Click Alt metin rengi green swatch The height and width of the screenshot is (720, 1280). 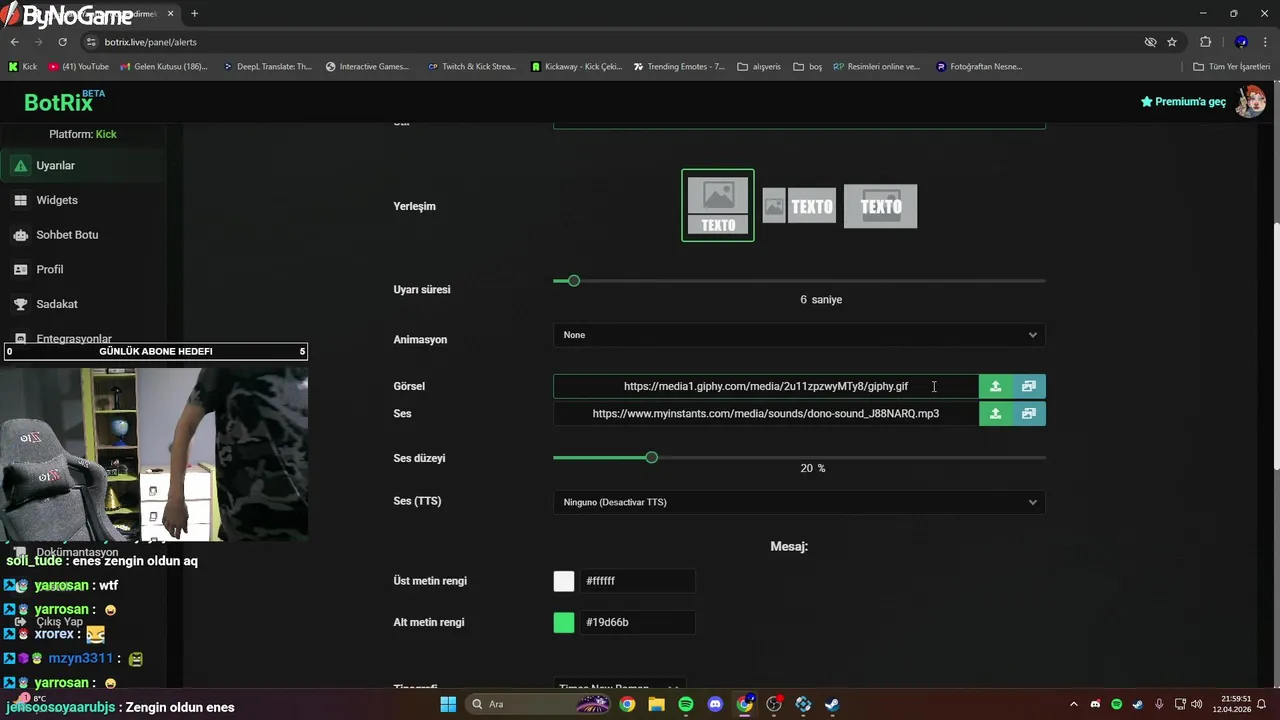(x=564, y=622)
